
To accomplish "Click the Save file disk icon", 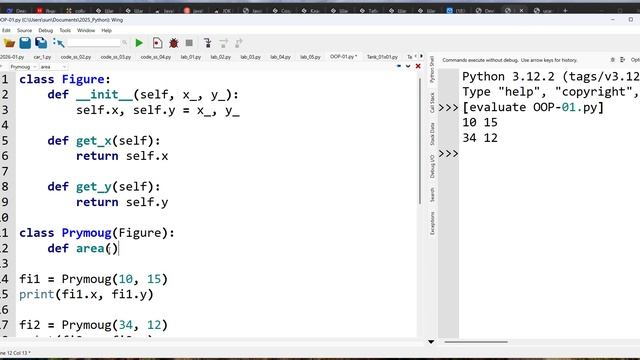I will 25,43.
